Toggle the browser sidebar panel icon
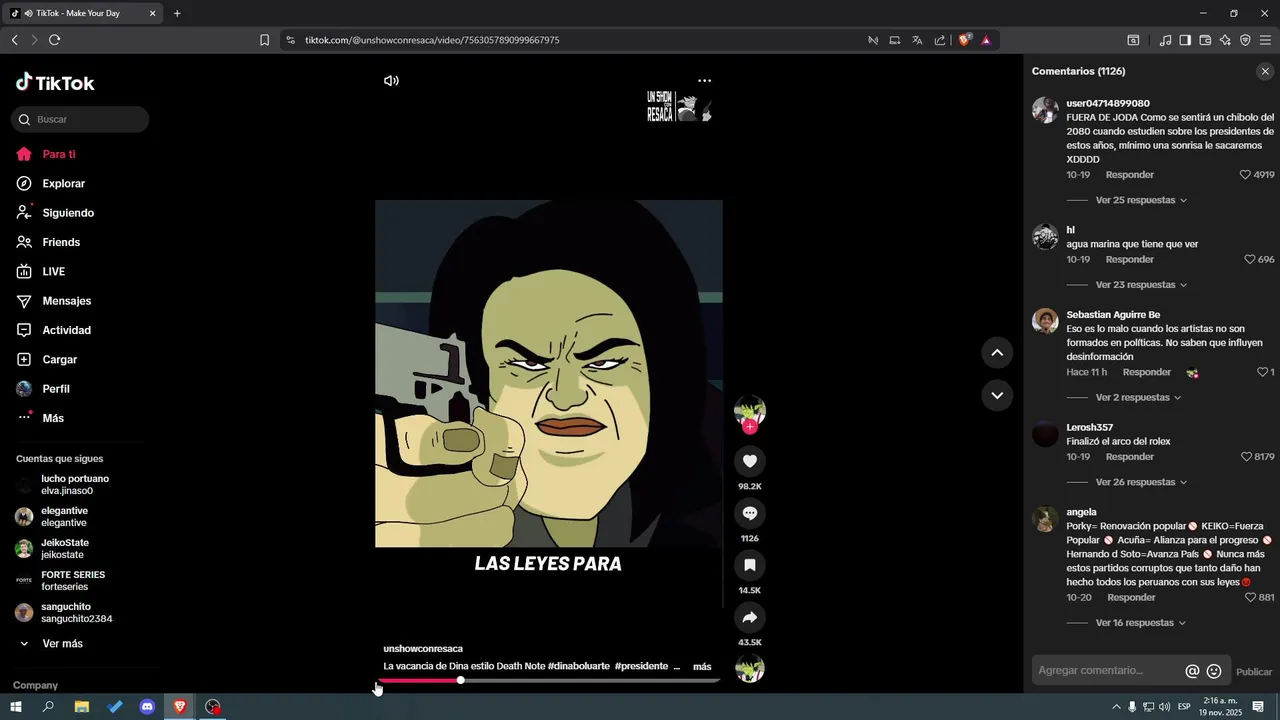The image size is (1280, 720). pyautogui.click(x=1185, y=40)
